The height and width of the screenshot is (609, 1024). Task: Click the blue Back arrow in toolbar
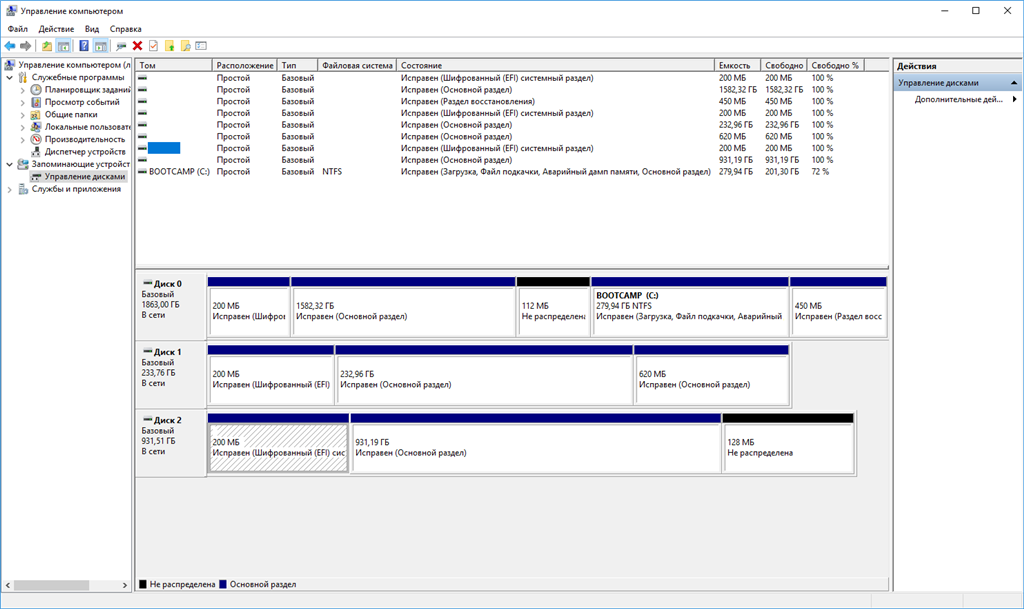[x=10, y=46]
